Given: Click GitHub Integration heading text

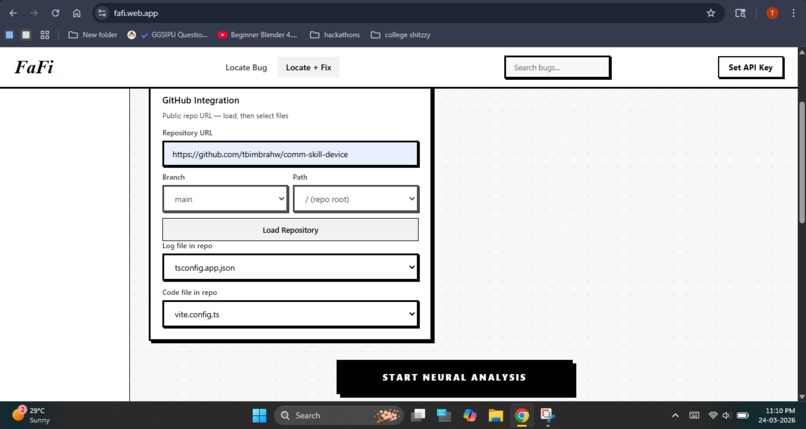Looking at the screenshot, I should point(200,100).
